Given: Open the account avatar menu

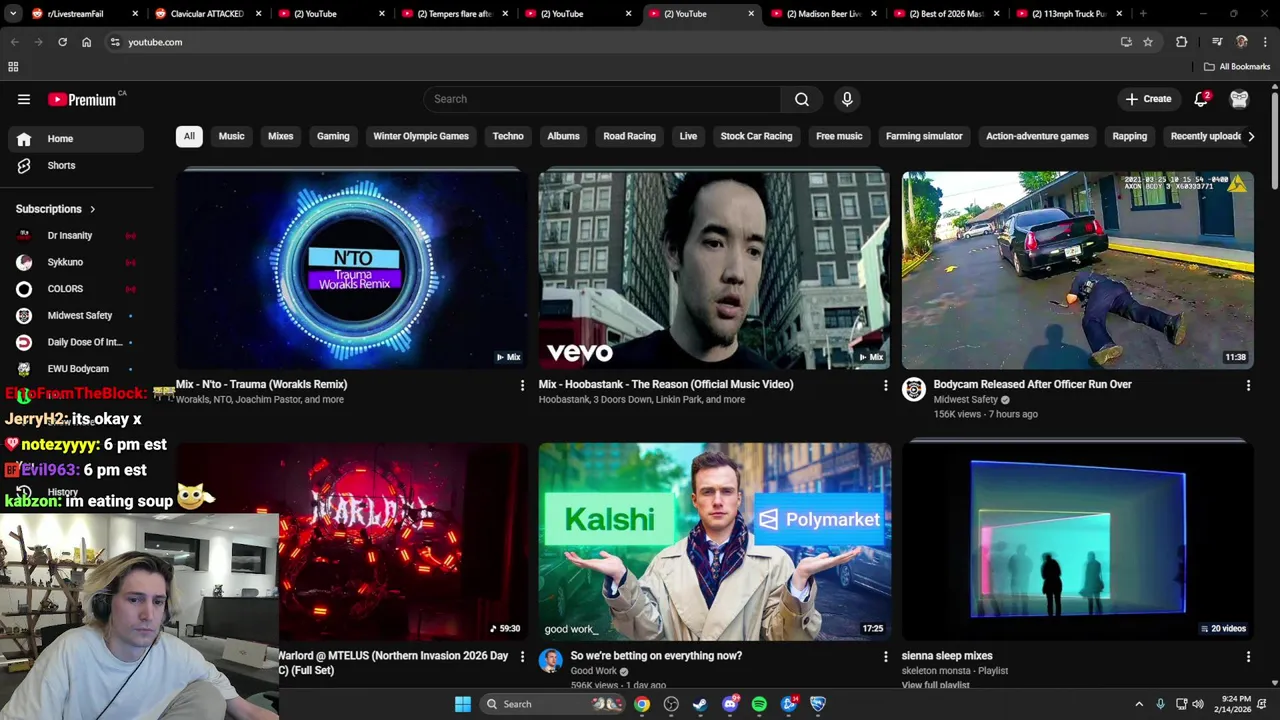Looking at the screenshot, I should 1239,99.
